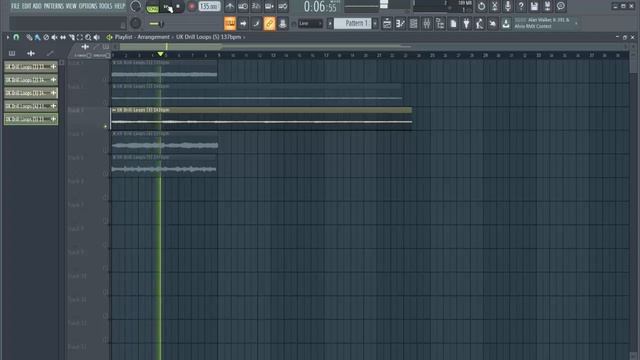Viewport: 640px width, 360px height.
Task: Click the red record button
Action: 191,7
